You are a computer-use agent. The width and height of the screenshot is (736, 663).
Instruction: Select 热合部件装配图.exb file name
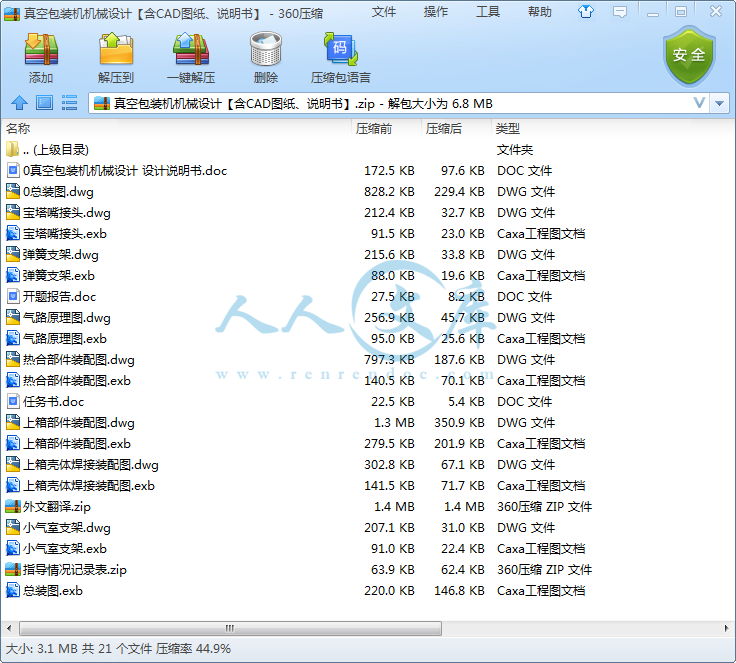pos(77,380)
